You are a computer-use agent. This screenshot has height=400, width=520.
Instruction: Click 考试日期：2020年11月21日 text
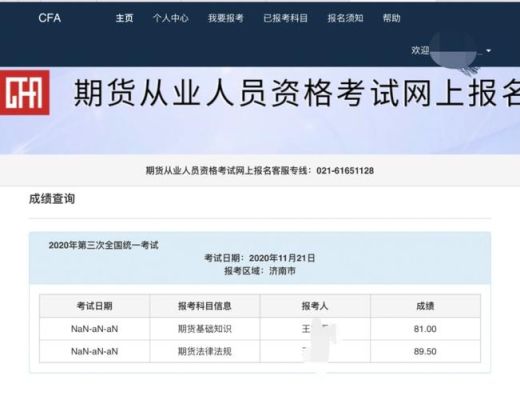[x=260, y=258]
